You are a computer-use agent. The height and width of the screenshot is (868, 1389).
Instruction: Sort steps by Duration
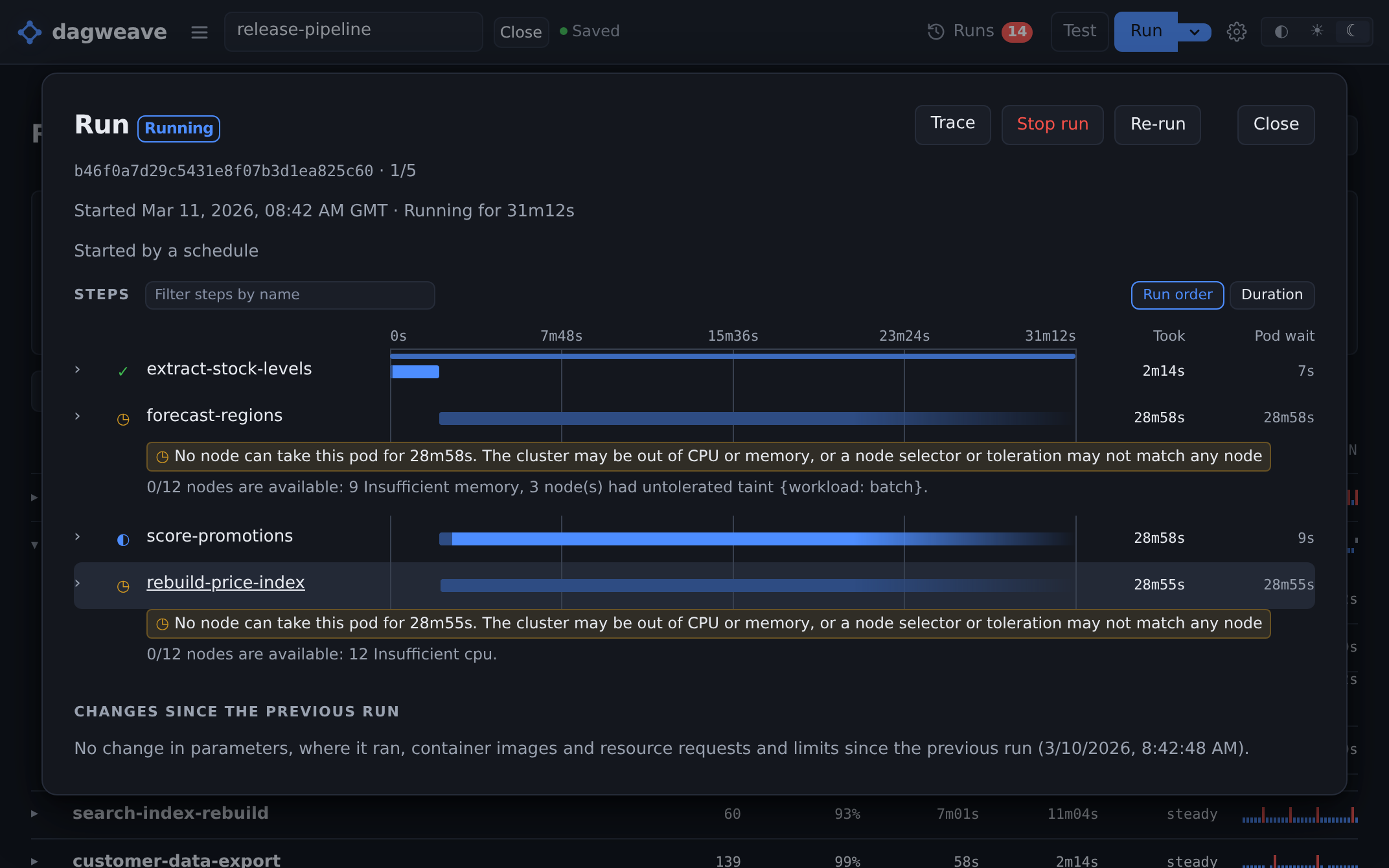click(x=1272, y=295)
